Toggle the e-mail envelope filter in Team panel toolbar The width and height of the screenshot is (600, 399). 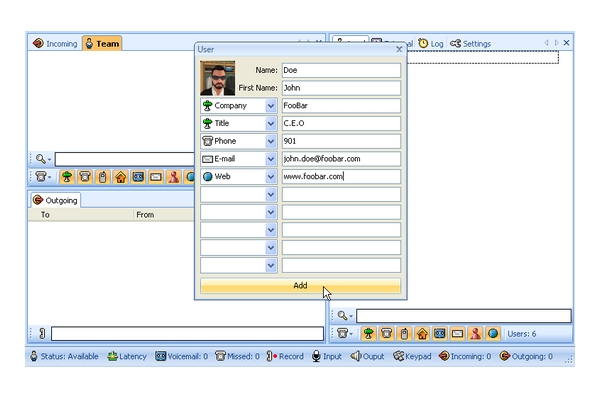156,177
